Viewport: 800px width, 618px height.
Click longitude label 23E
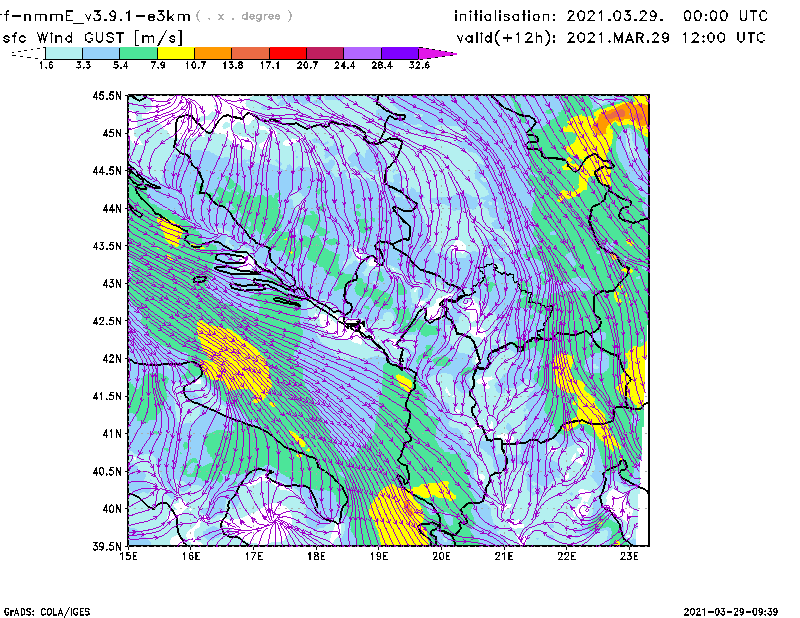pyautogui.click(x=629, y=556)
